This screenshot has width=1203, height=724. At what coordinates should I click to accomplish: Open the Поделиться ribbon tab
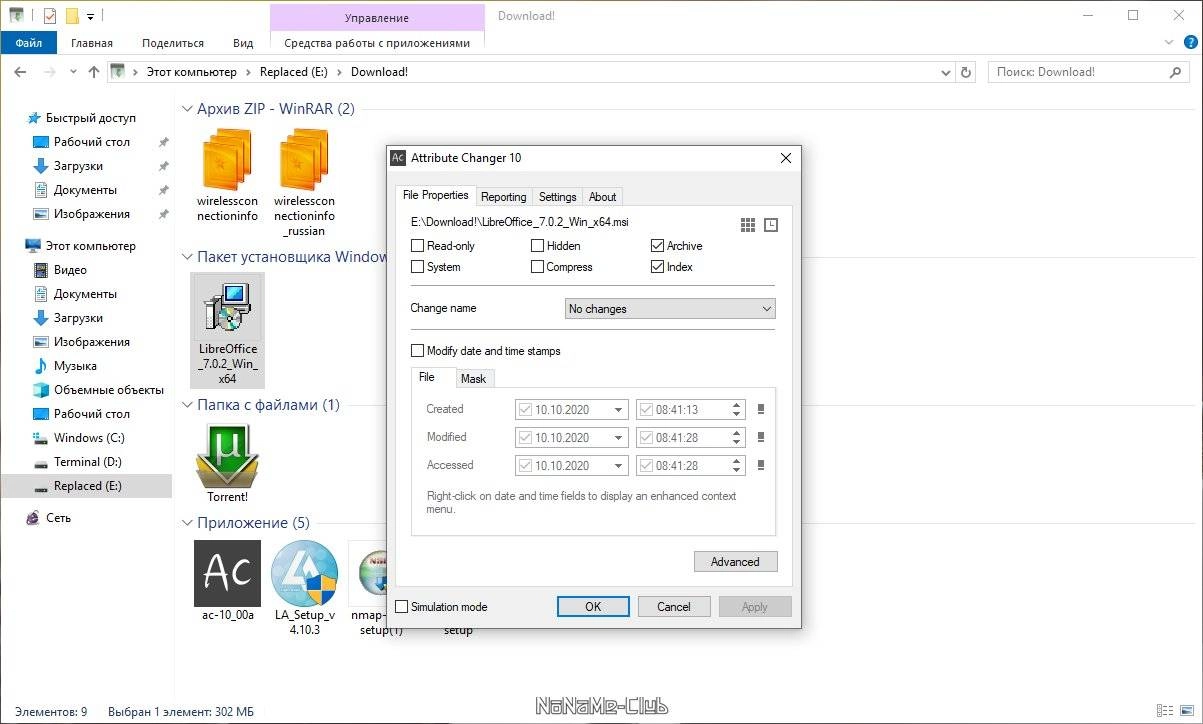pos(173,43)
